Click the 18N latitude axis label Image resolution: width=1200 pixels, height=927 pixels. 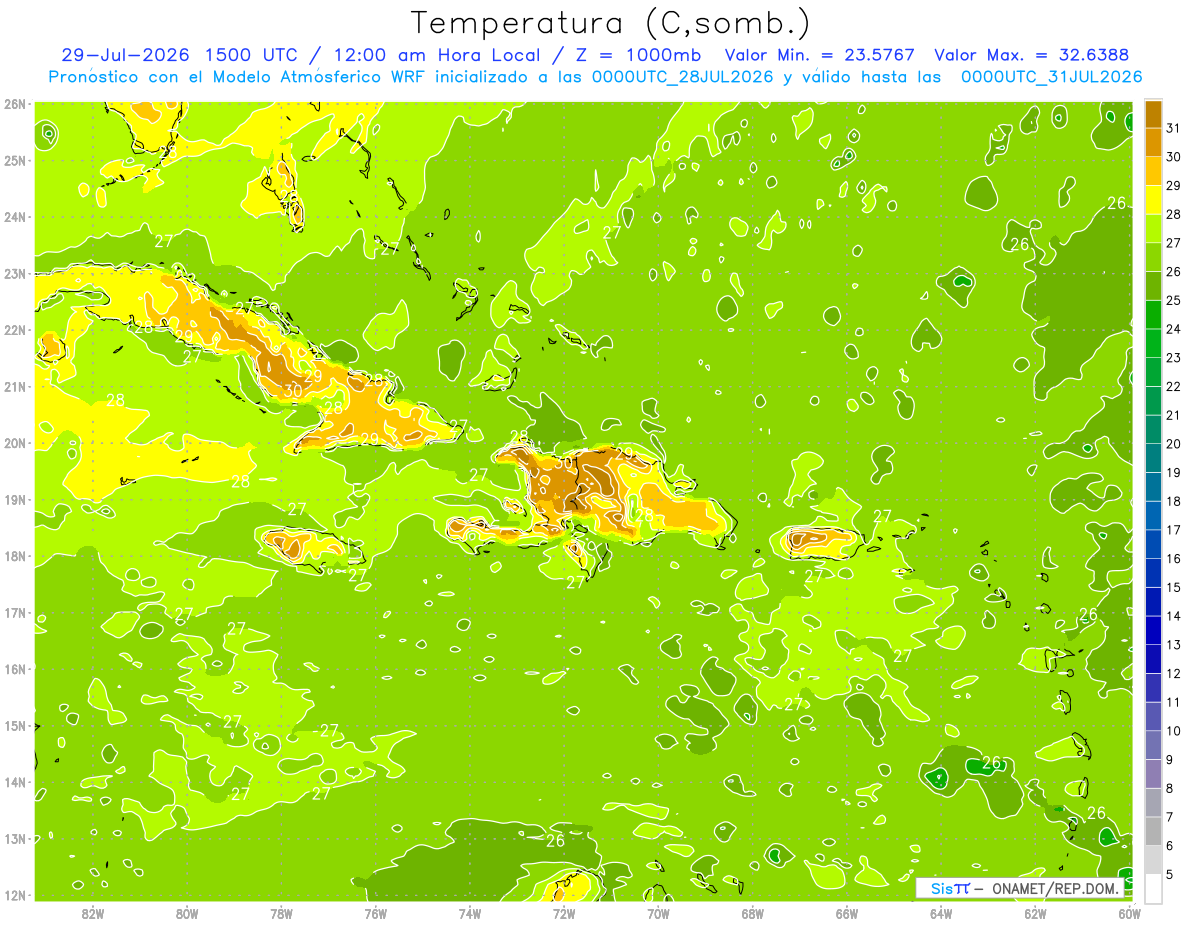(15, 556)
